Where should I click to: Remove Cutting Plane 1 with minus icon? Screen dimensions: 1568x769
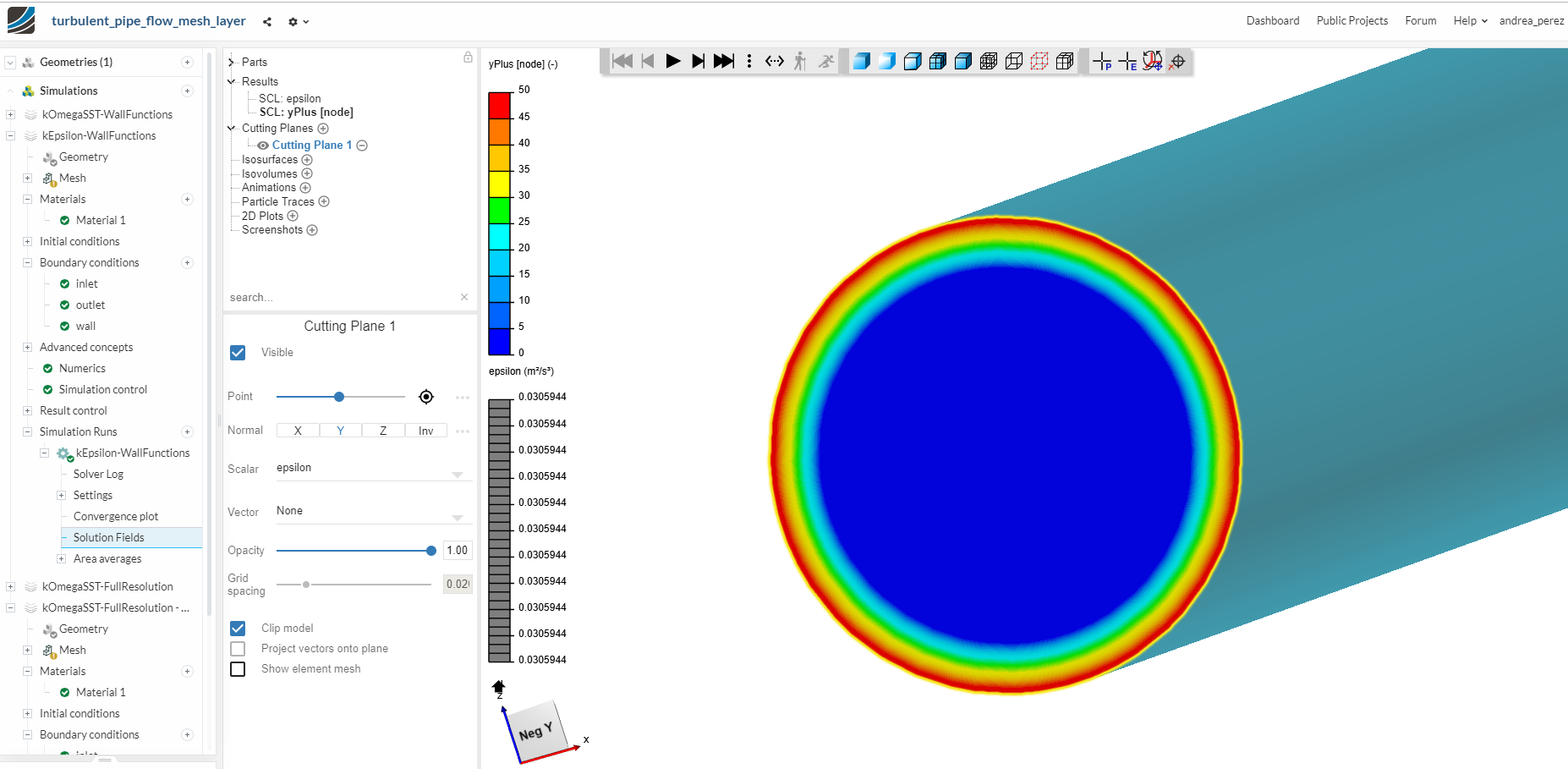pyautogui.click(x=362, y=146)
